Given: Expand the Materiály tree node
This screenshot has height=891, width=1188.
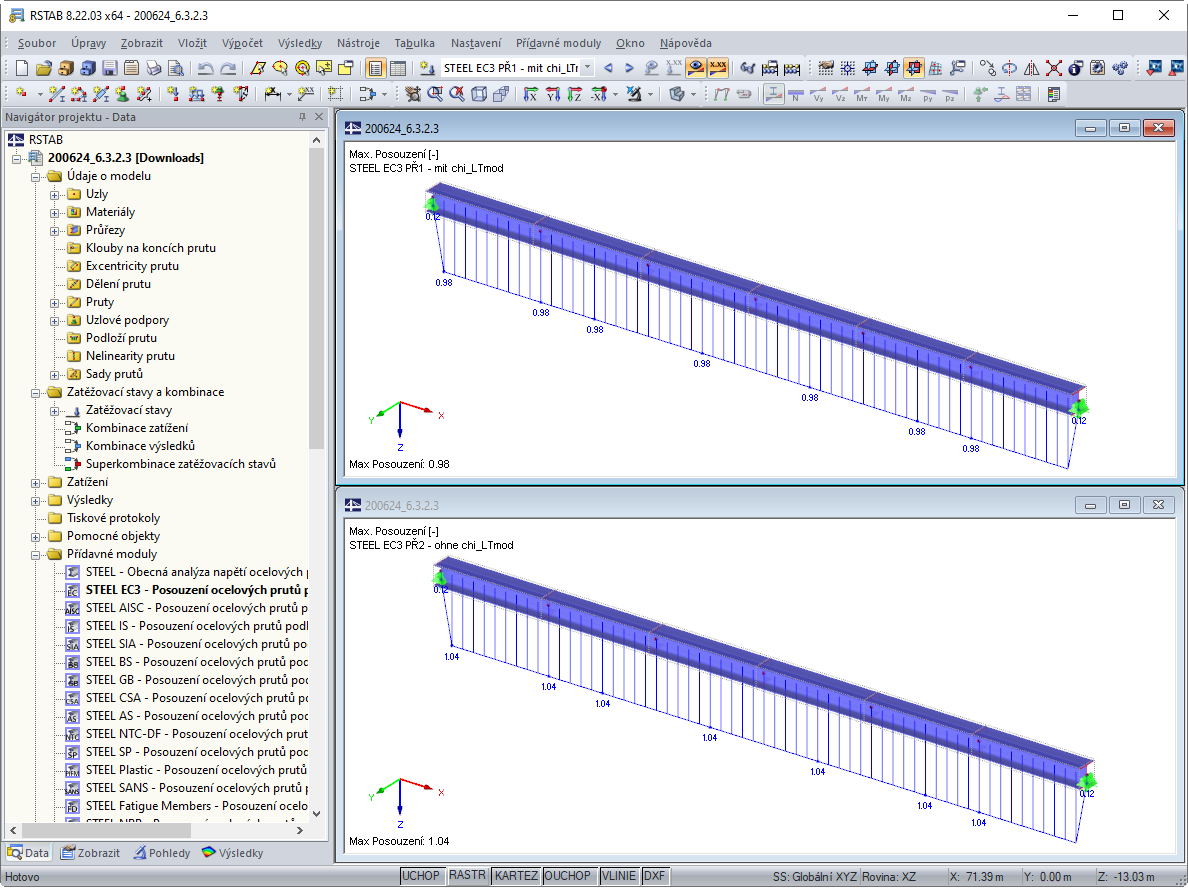Looking at the screenshot, I should tap(55, 213).
